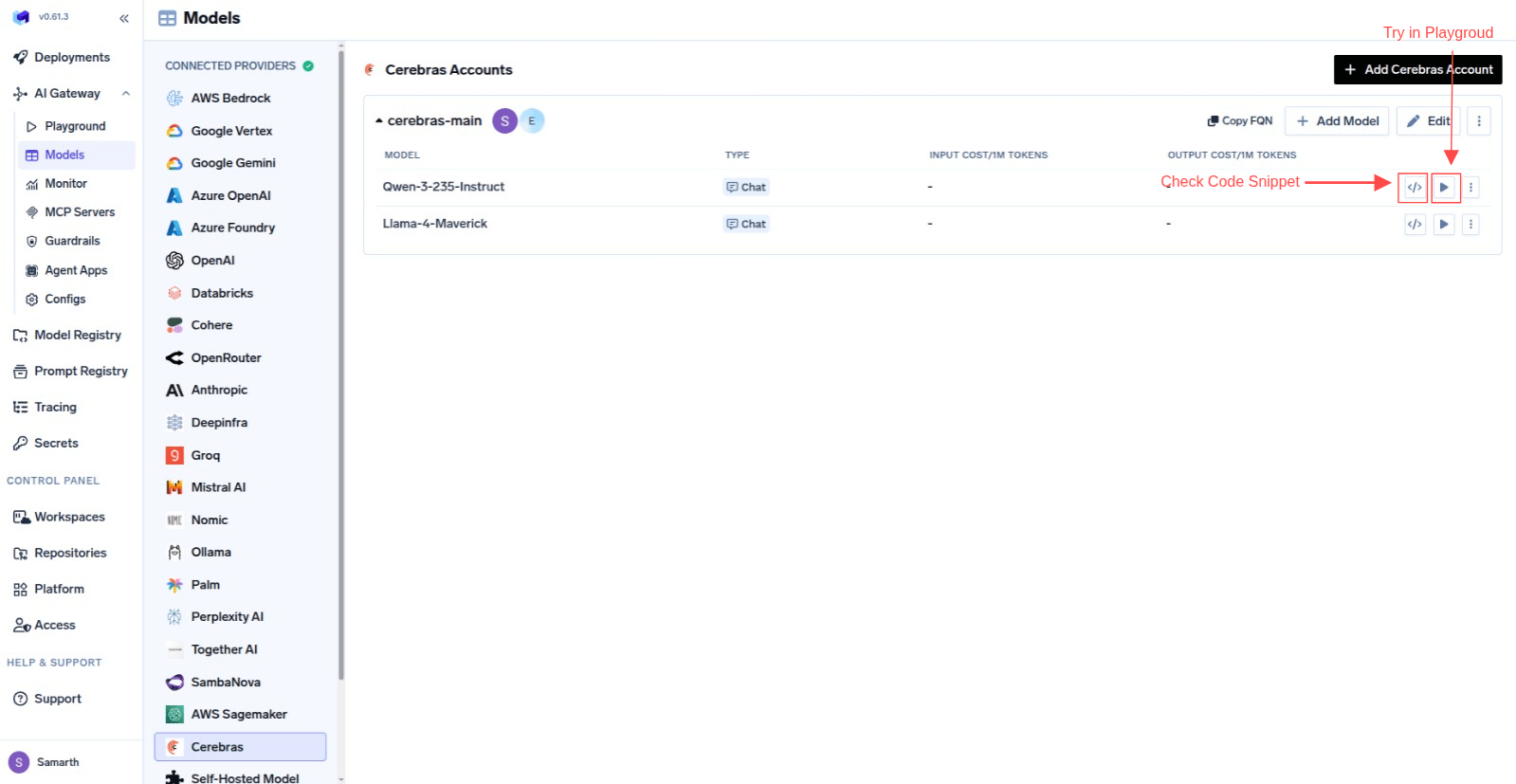
Task: Open more options for Llama-4-Maverick row
Action: (x=1470, y=225)
